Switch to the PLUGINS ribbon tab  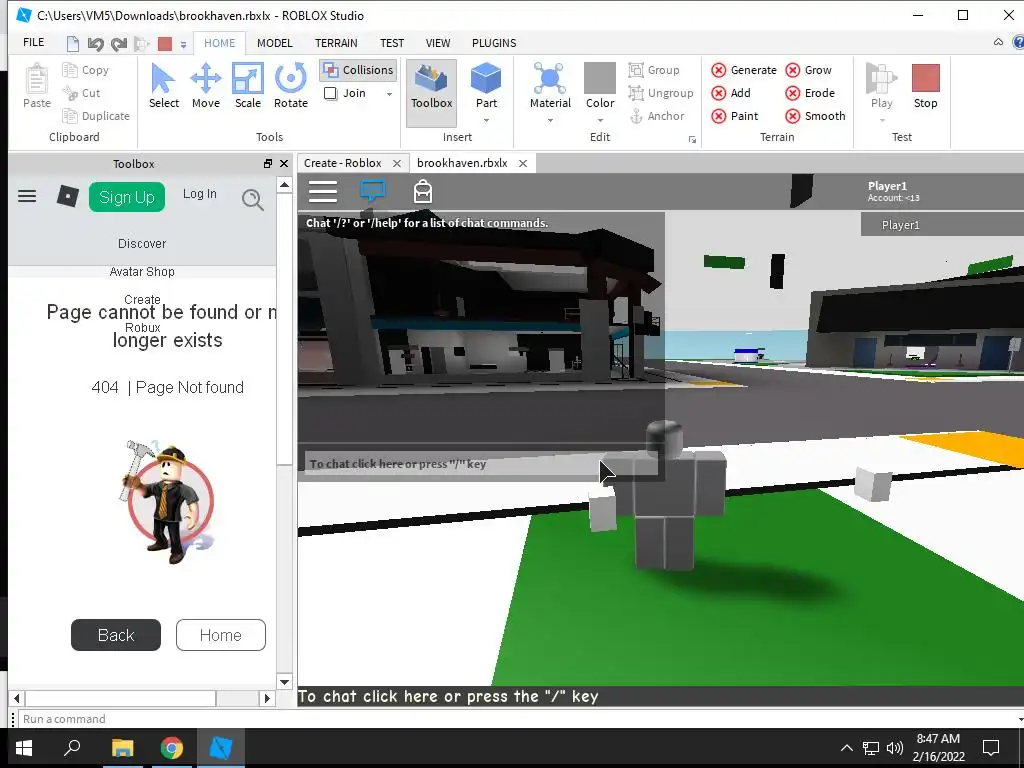(x=494, y=43)
